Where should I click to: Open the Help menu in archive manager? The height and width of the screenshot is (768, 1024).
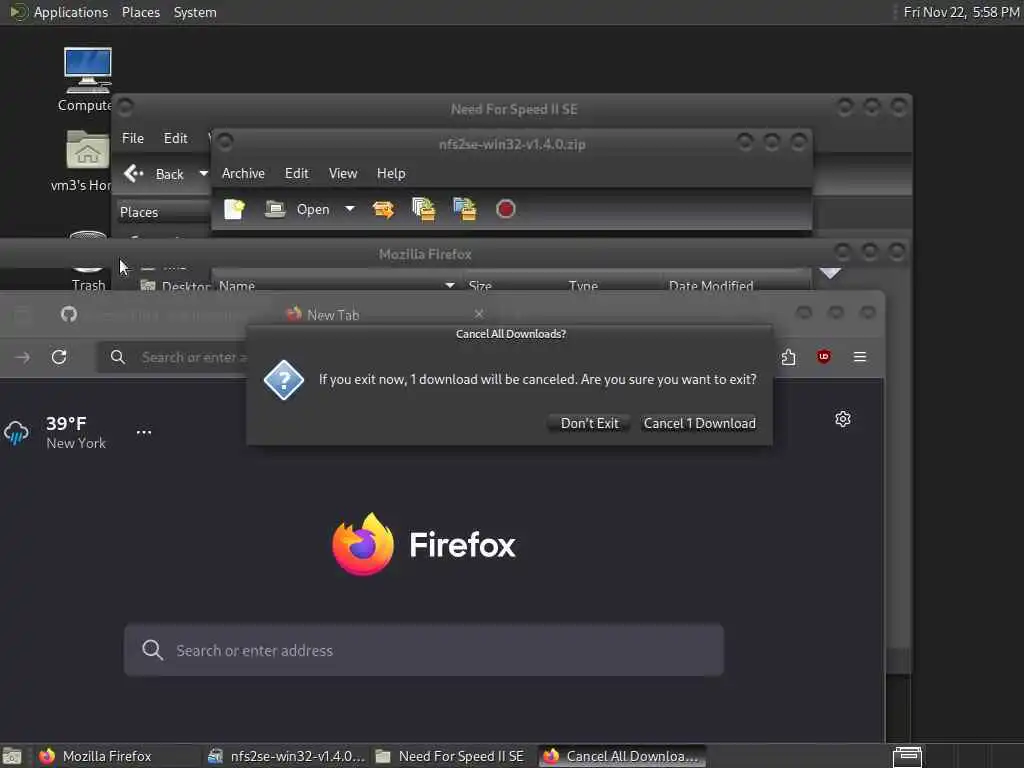[x=391, y=173]
